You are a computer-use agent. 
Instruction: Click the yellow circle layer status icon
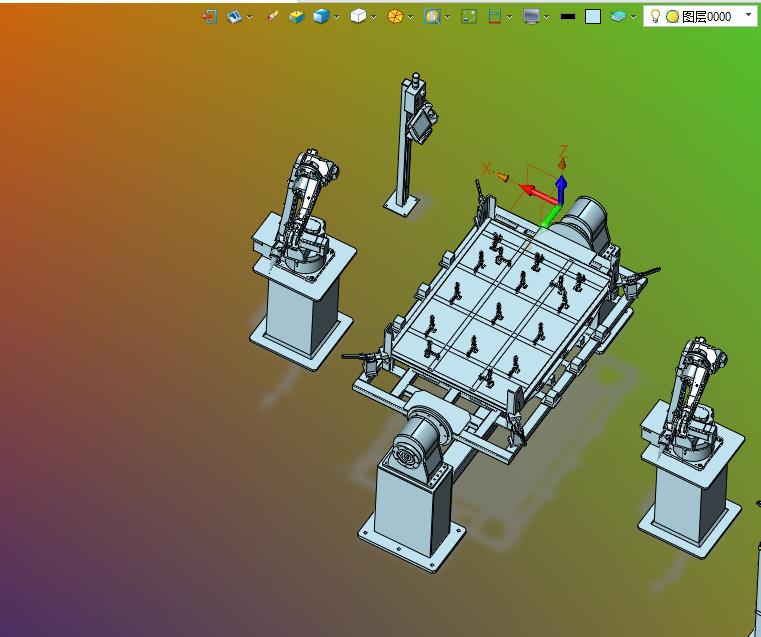[672, 17]
